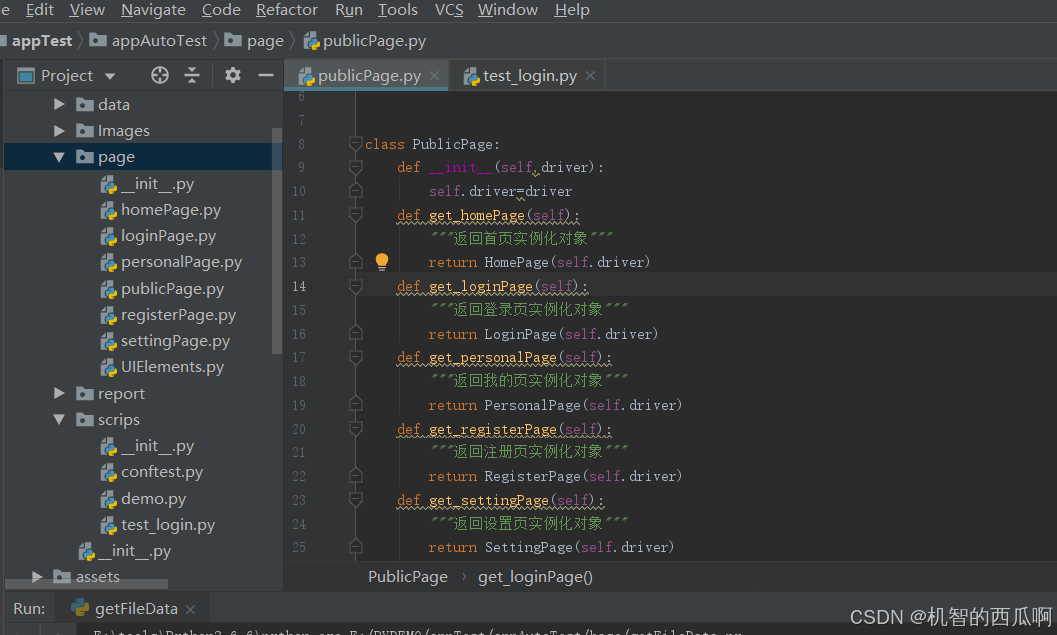Click the def __init__ line in the editor
1057x635 pixels.
pyautogui.click(x=500, y=167)
